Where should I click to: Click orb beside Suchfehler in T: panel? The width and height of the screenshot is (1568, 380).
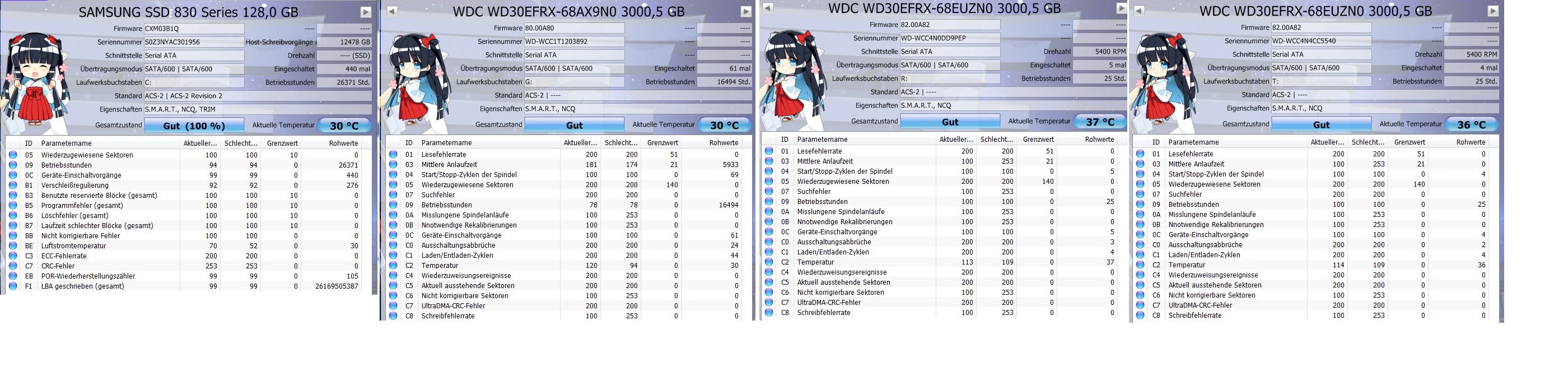pos(1140,194)
